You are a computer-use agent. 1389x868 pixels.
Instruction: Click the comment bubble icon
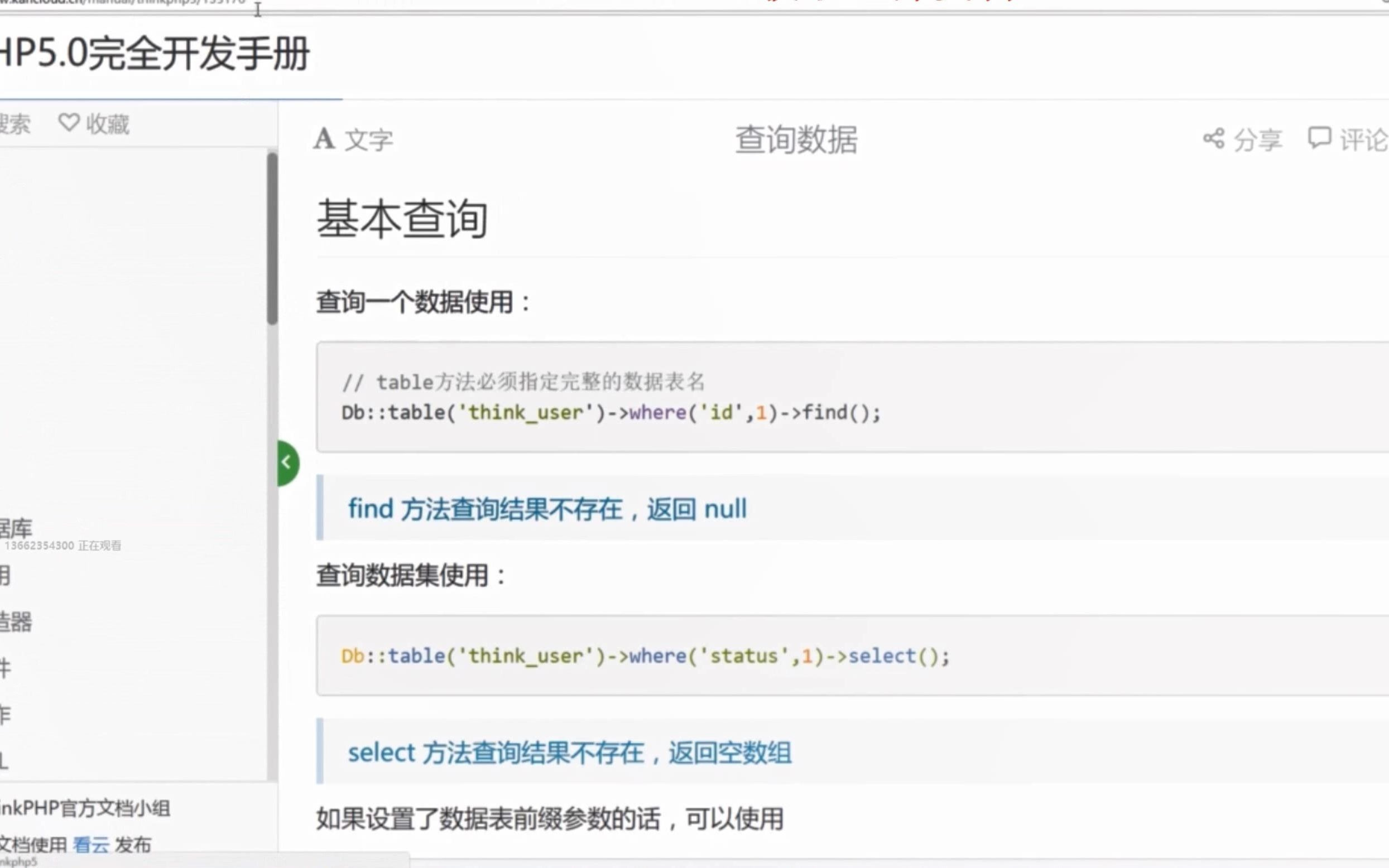click(1319, 138)
